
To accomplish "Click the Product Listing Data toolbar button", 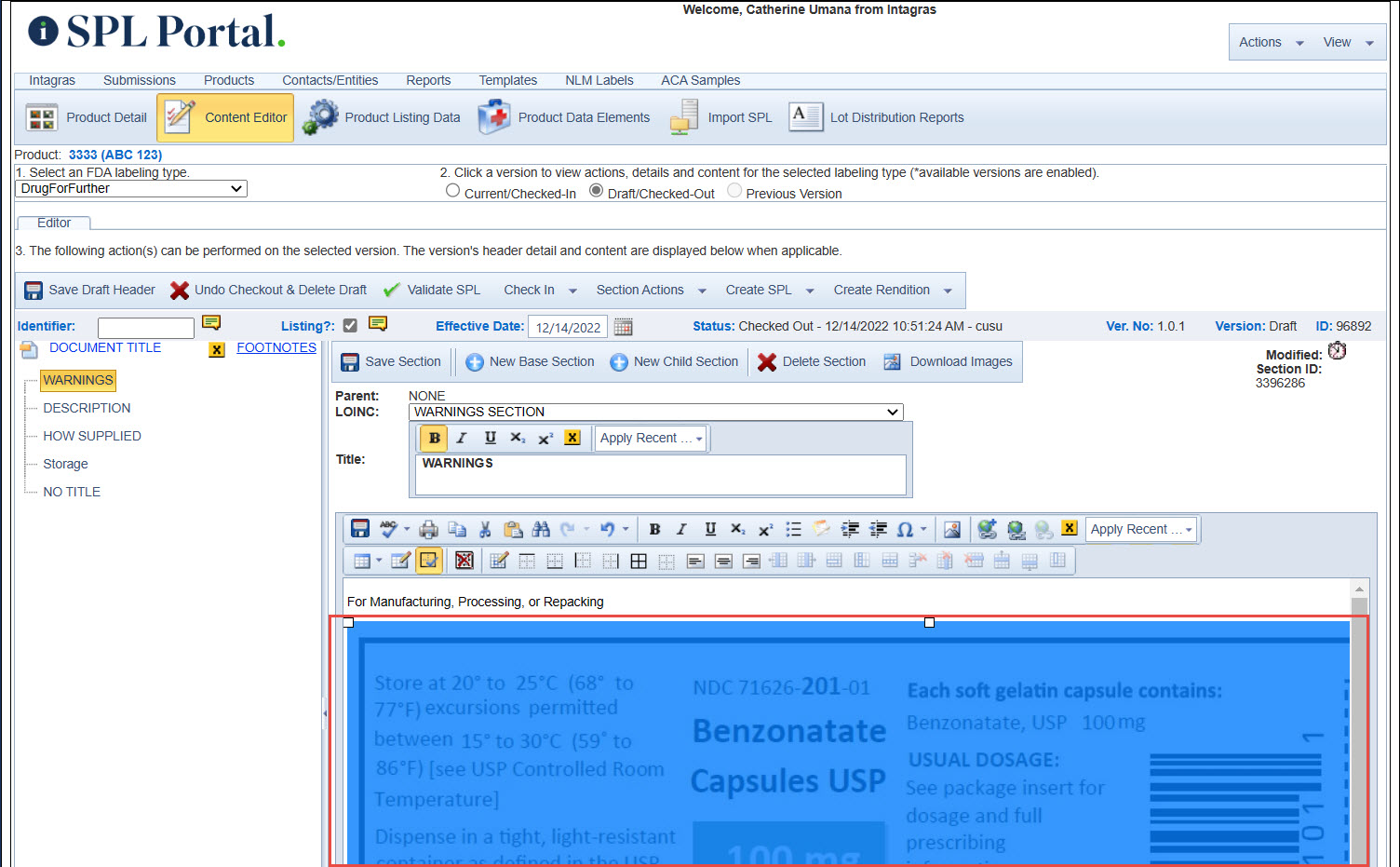I will [x=382, y=117].
